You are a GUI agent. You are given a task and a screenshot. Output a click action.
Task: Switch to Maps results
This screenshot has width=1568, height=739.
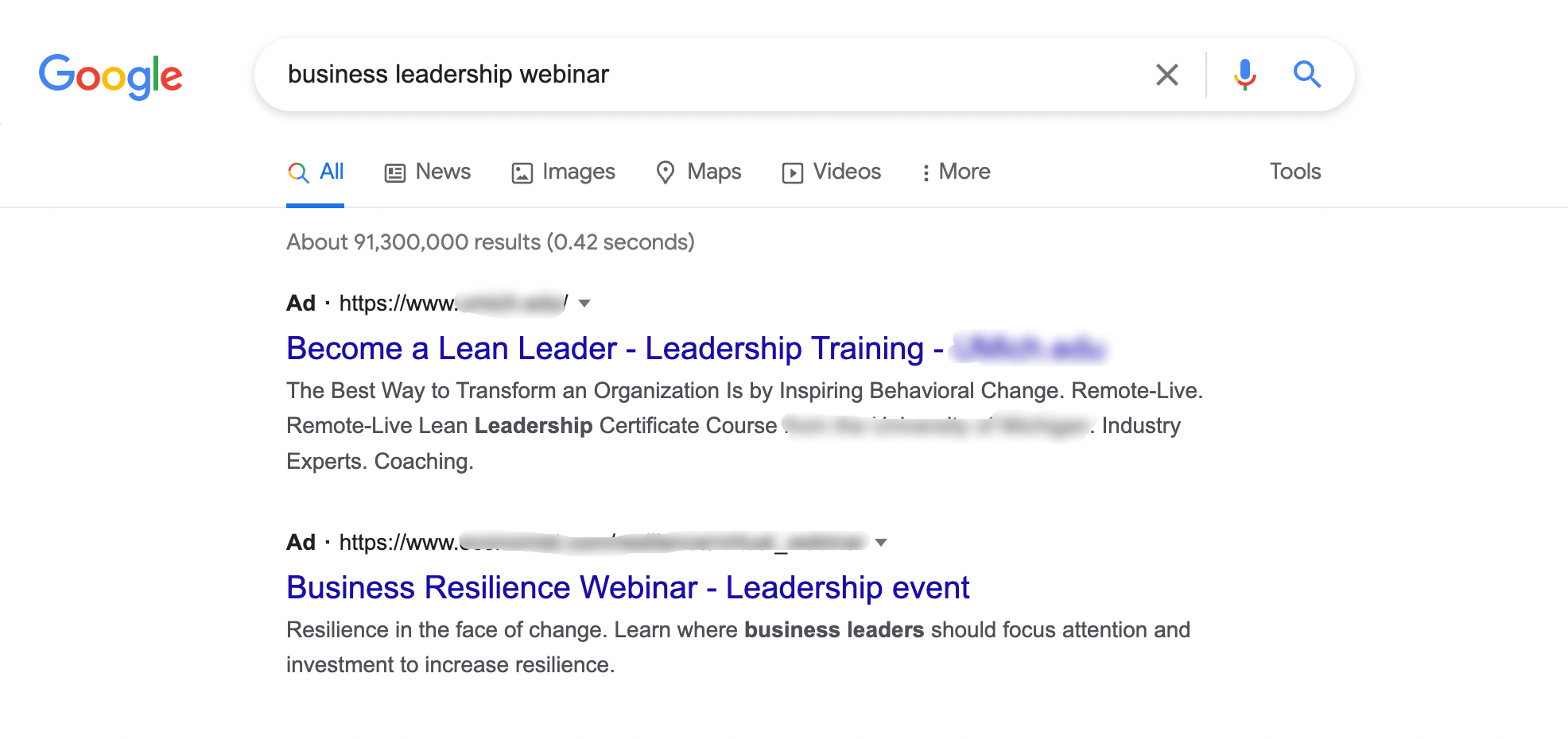coord(698,172)
